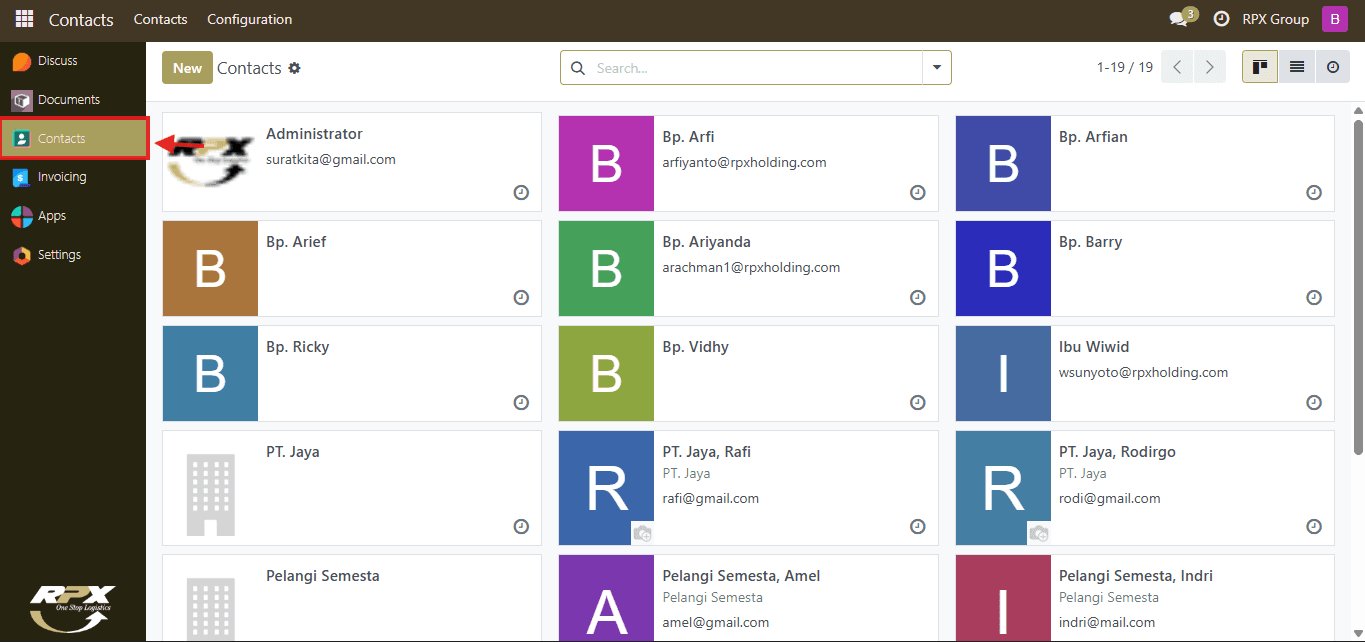
Task: Switch to Activity view
Action: point(1332,67)
